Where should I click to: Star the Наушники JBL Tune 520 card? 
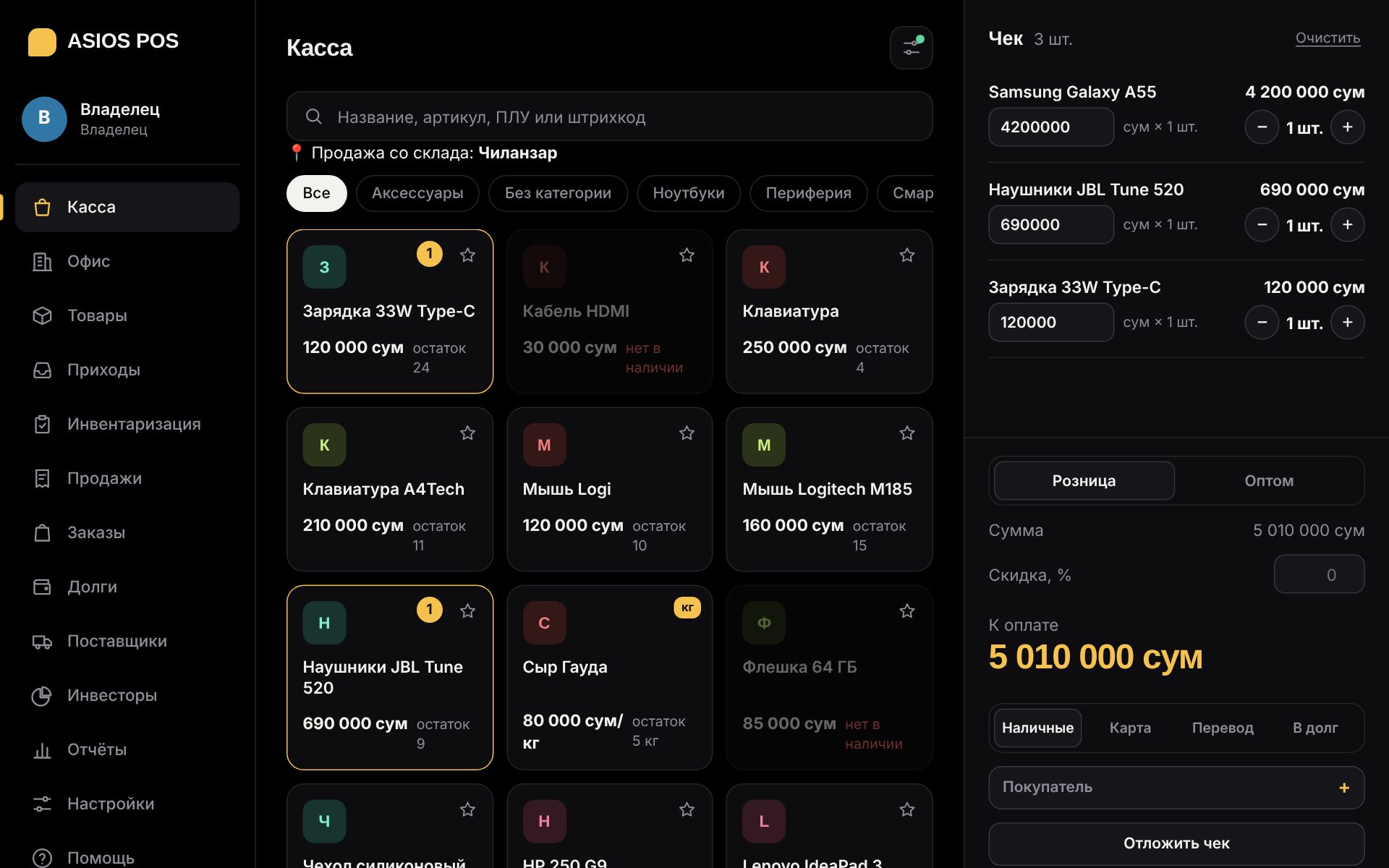click(x=467, y=610)
